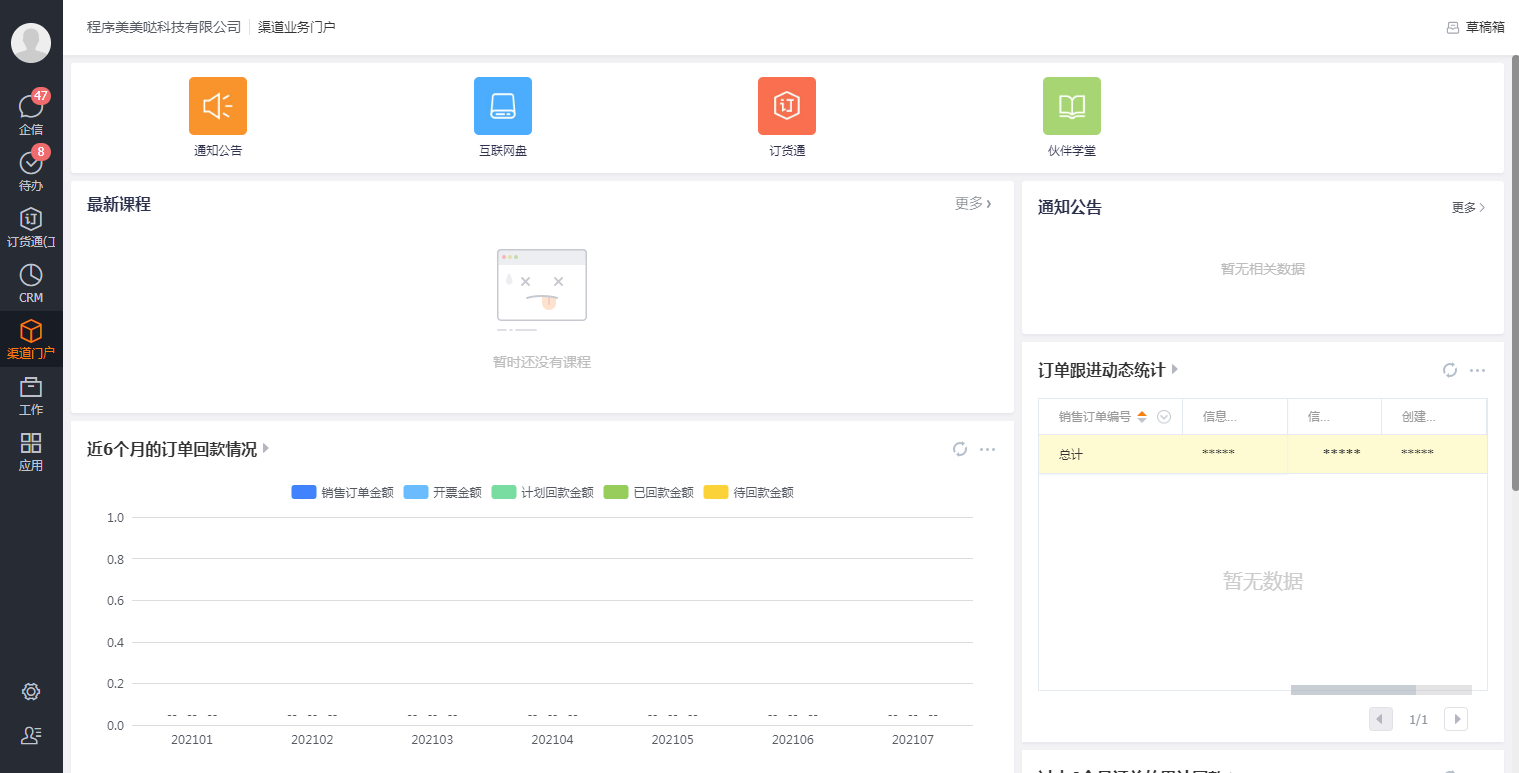Open 伙伴学堂 green book shortcut
1519x773 pixels.
1072,106
